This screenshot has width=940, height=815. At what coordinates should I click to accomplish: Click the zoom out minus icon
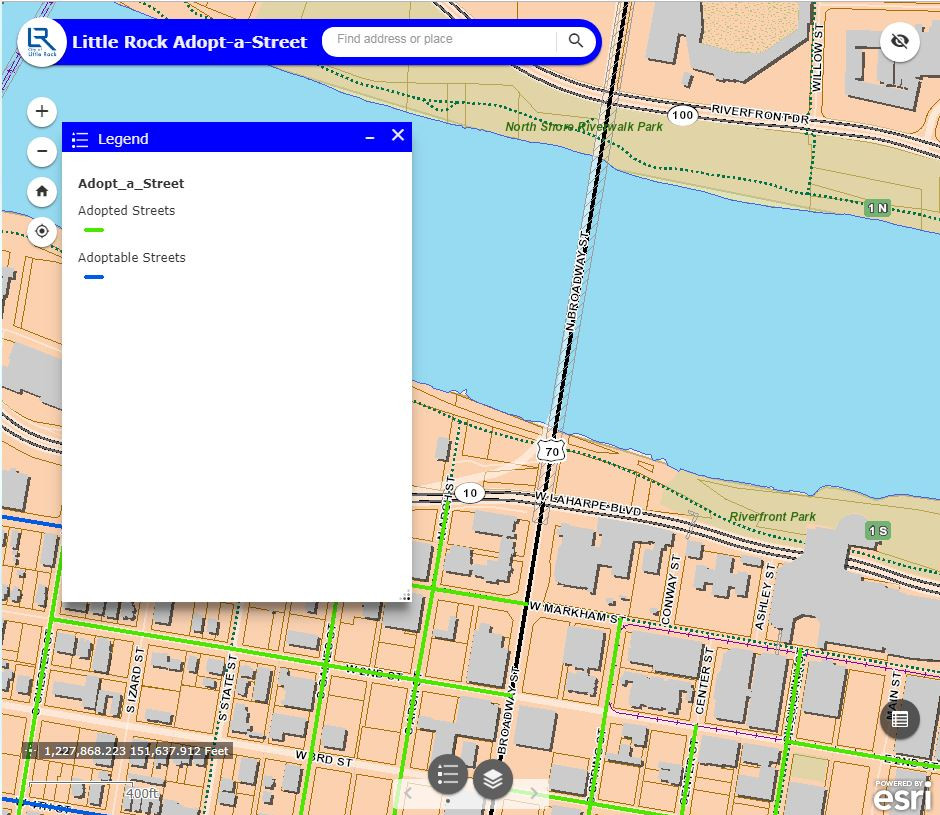tap(41, 151)
